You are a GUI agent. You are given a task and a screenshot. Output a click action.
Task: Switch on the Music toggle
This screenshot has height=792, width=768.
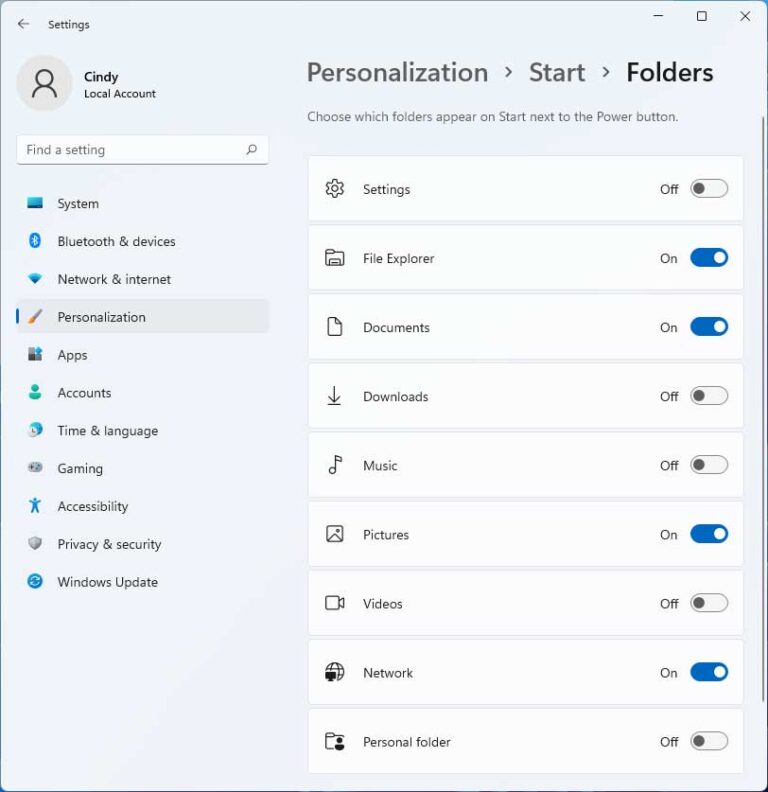709,465
